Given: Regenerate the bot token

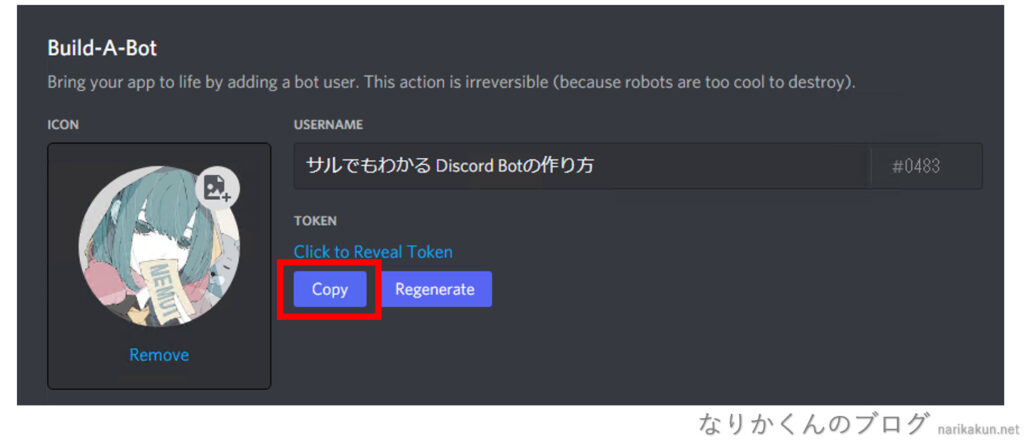Looking at the screenshot, I should pos(435,289).
